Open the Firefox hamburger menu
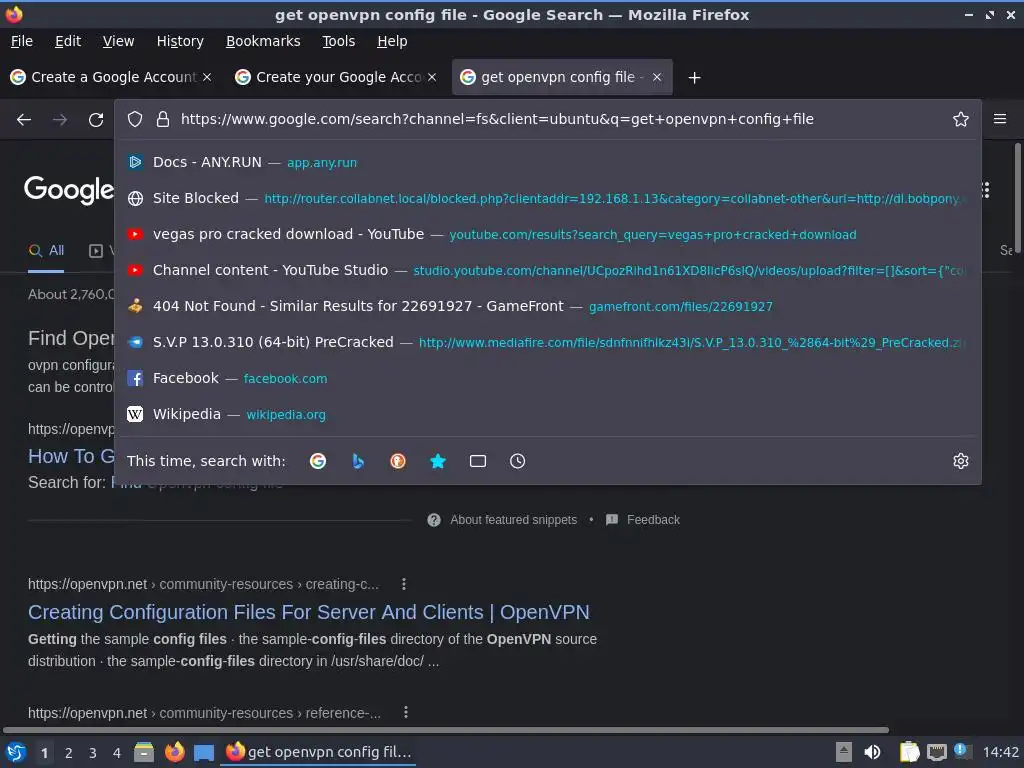1024x768 pixels. [1000, 119]
